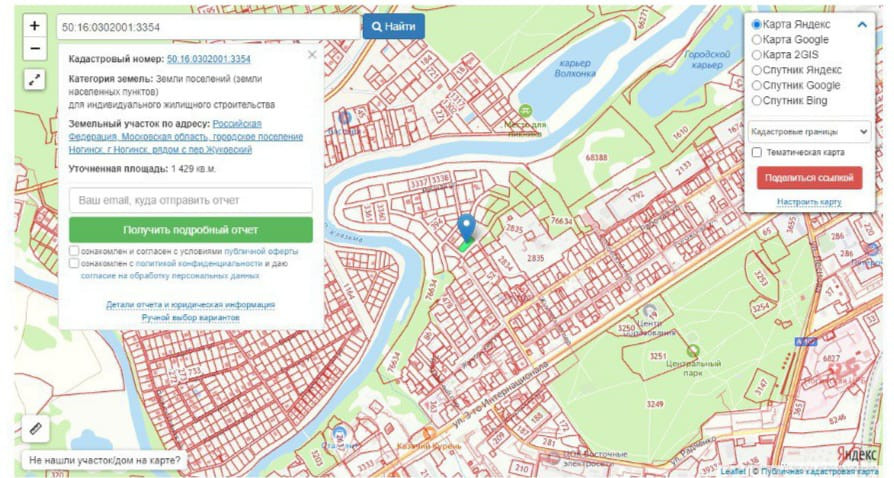Enable Тематическая карта checkbox
Screen dimensions: 894x478
[x=757, y=152]
